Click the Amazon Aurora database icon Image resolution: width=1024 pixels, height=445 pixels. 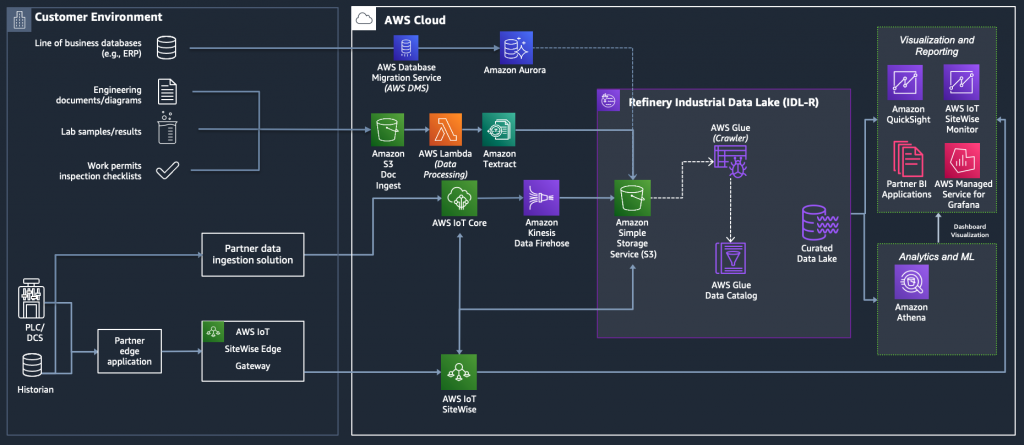[517, 47]
